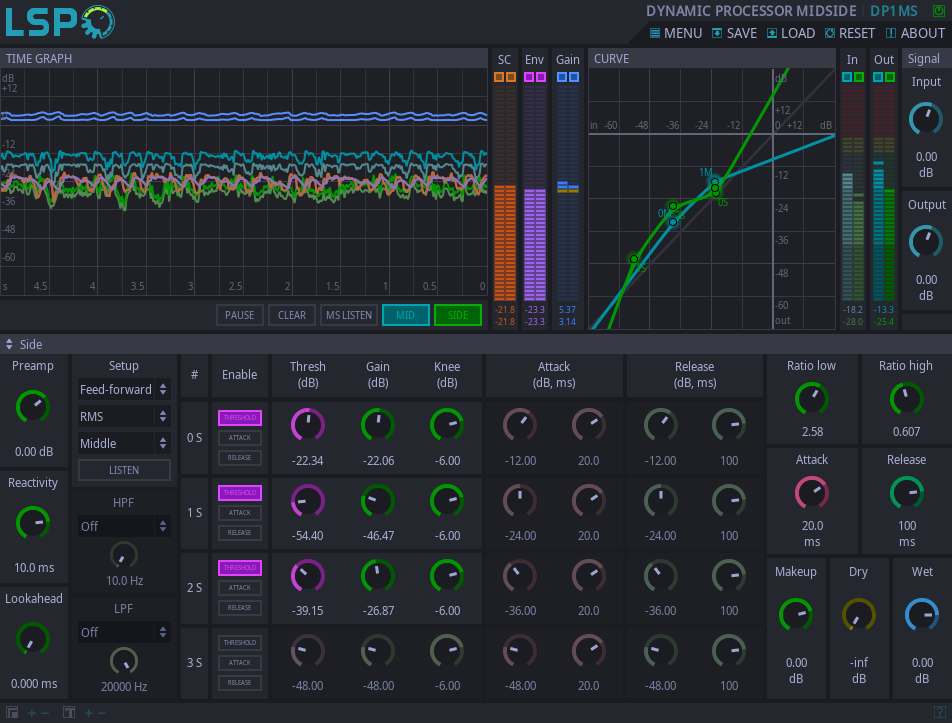Viewport: 952px width, 723px height.
Task: Open the Middle source dropdown
Action: [124, 444]
